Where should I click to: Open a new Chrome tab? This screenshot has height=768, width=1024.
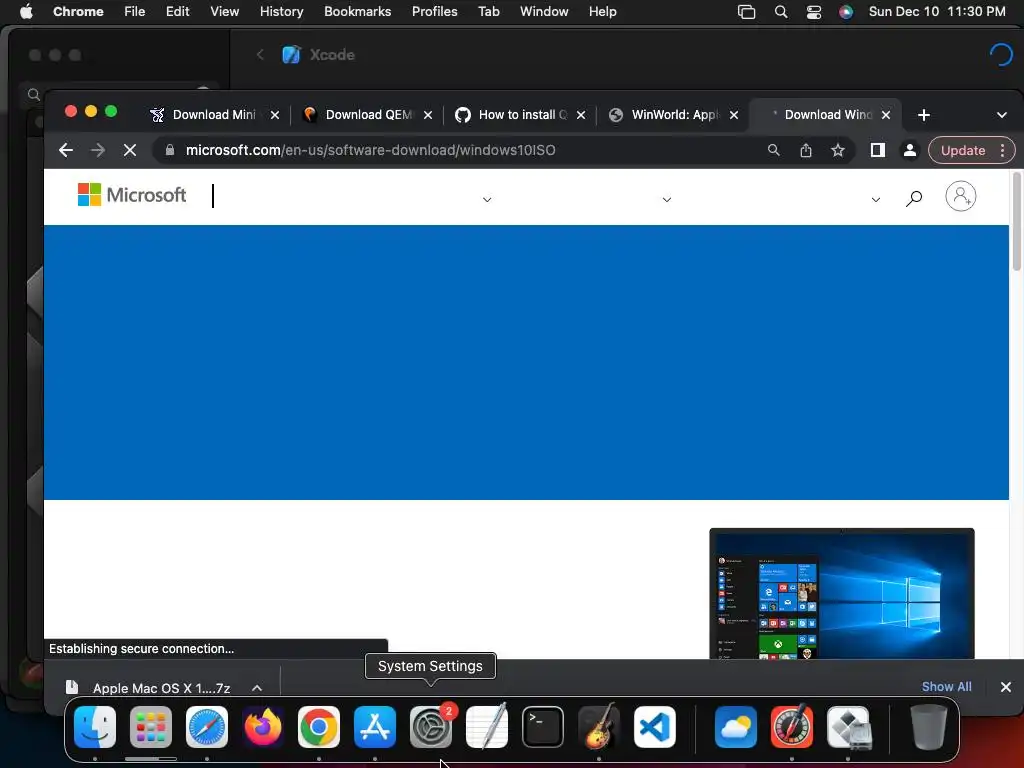click(923, 116)
